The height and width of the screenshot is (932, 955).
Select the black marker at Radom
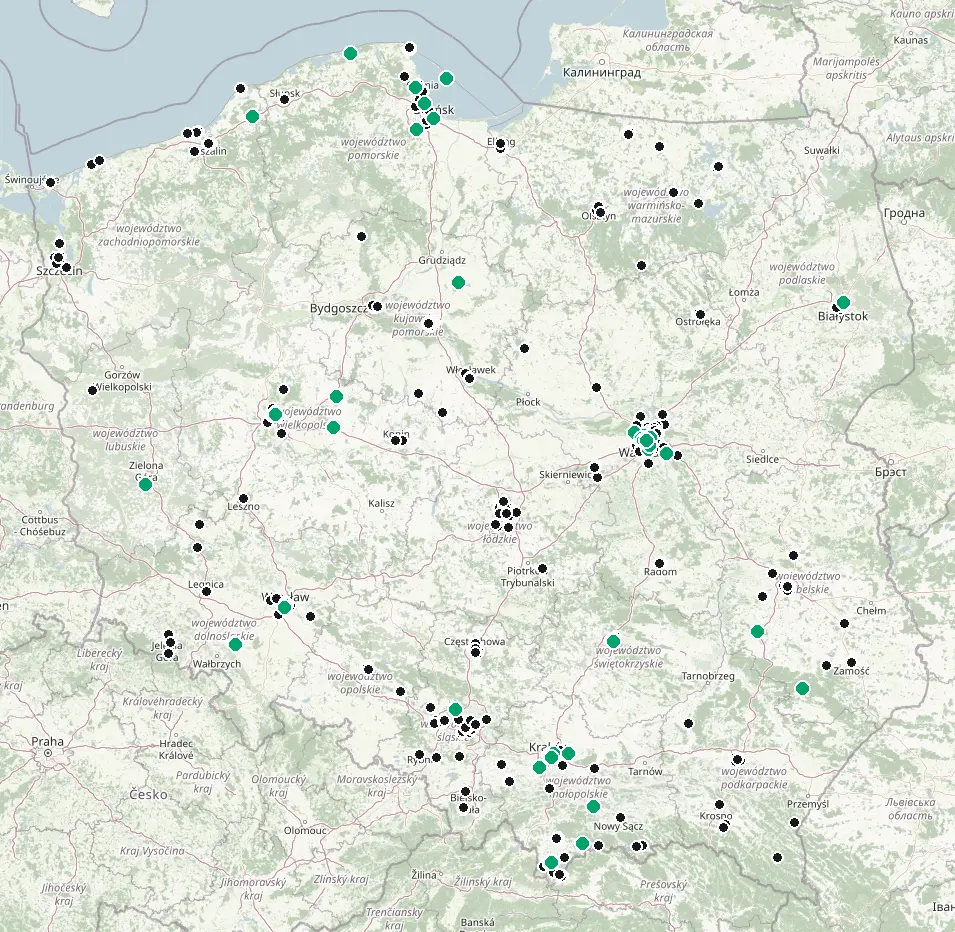pos(659,563)
